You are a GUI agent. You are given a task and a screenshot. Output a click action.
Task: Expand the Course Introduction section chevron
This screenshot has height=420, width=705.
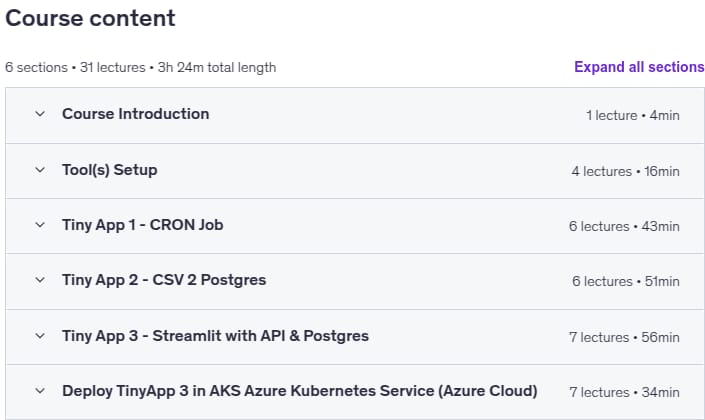(40, 114)
